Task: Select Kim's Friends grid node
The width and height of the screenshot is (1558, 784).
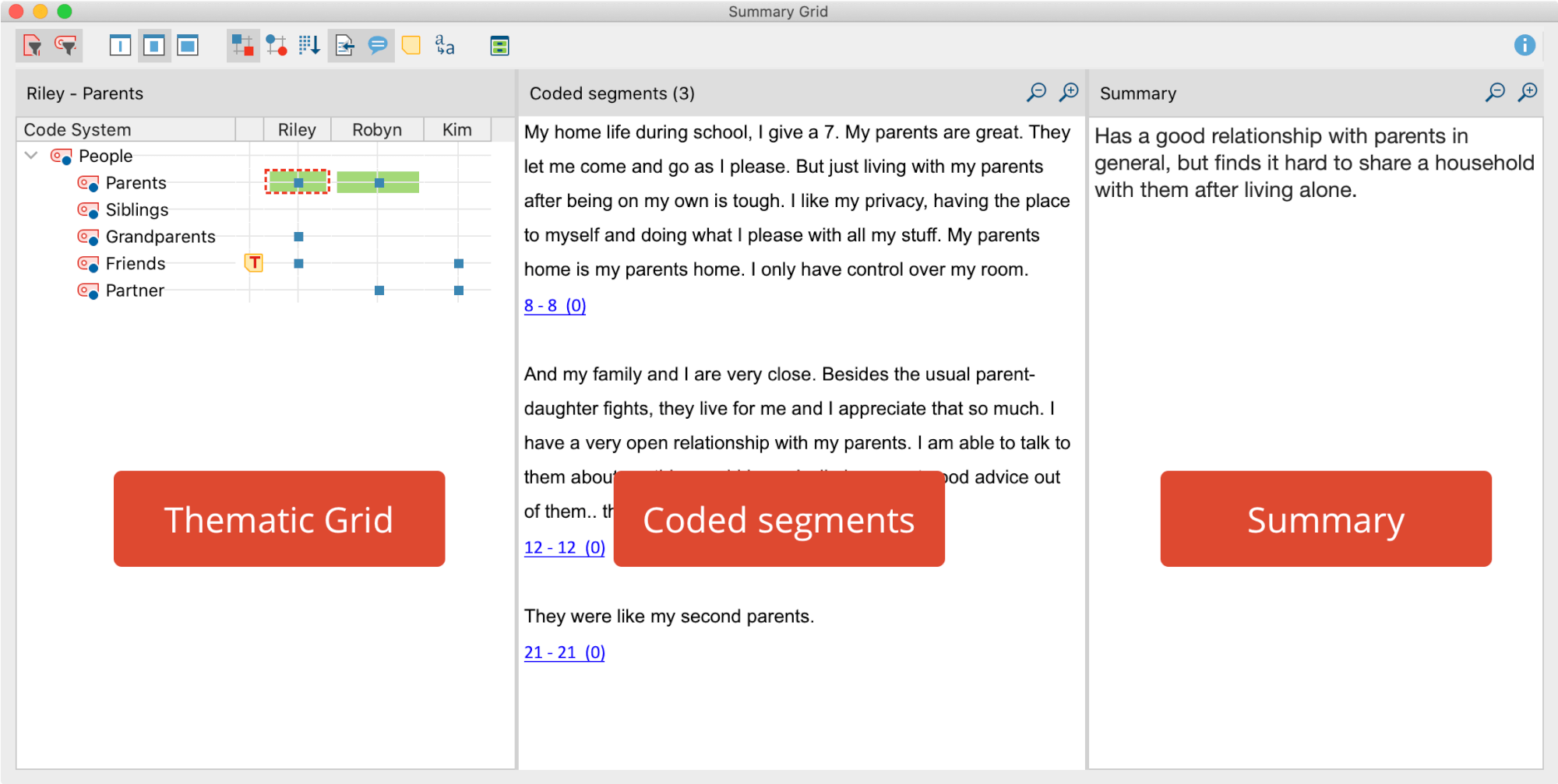Action: point(459,264)
